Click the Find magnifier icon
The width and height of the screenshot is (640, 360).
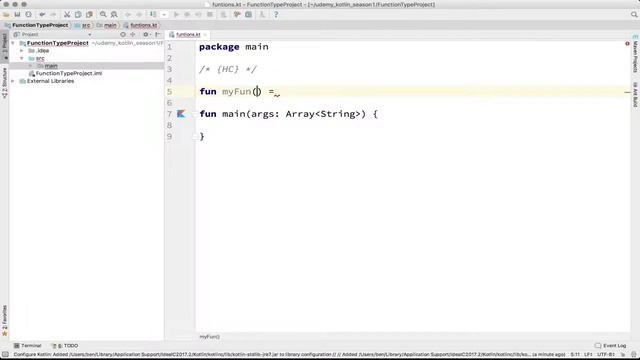point(103,15)
